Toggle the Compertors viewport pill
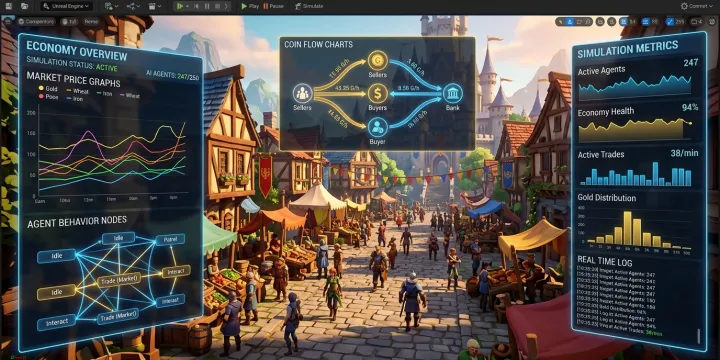Viewport: 720px width, 360px height. pos(36,22)
